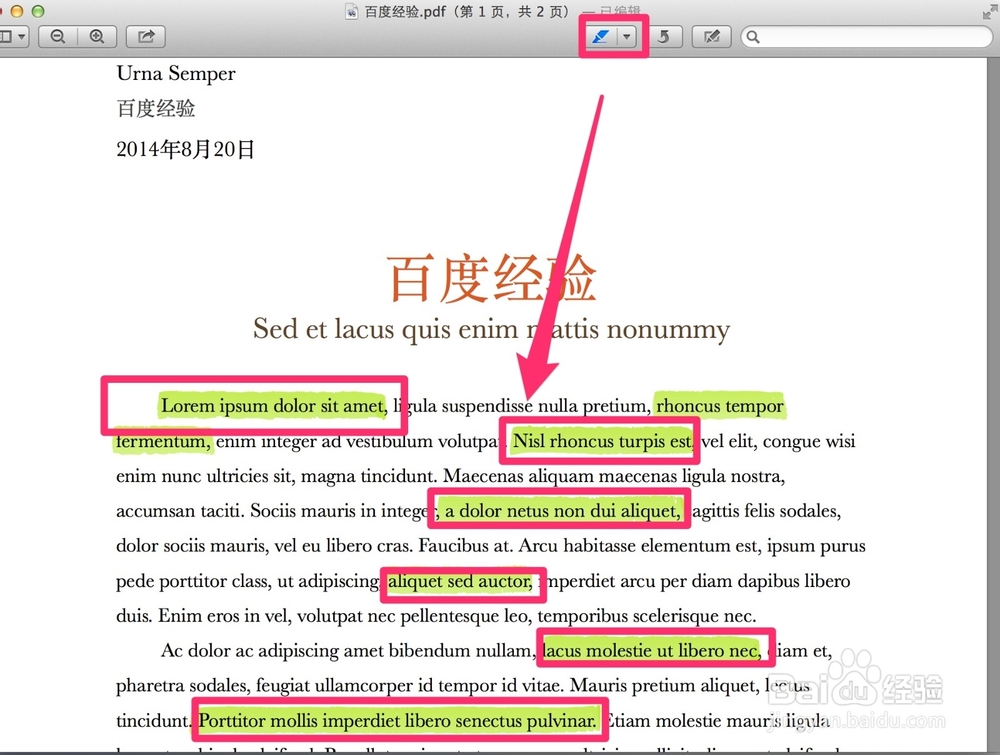Screen dimensions: 1000x755
Task: Click the search magnifier icon
Action: click(753, 37)
